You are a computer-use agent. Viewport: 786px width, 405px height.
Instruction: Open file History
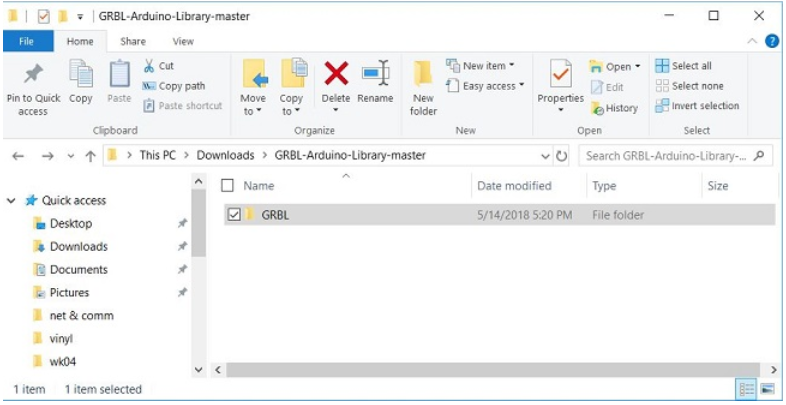615,108
